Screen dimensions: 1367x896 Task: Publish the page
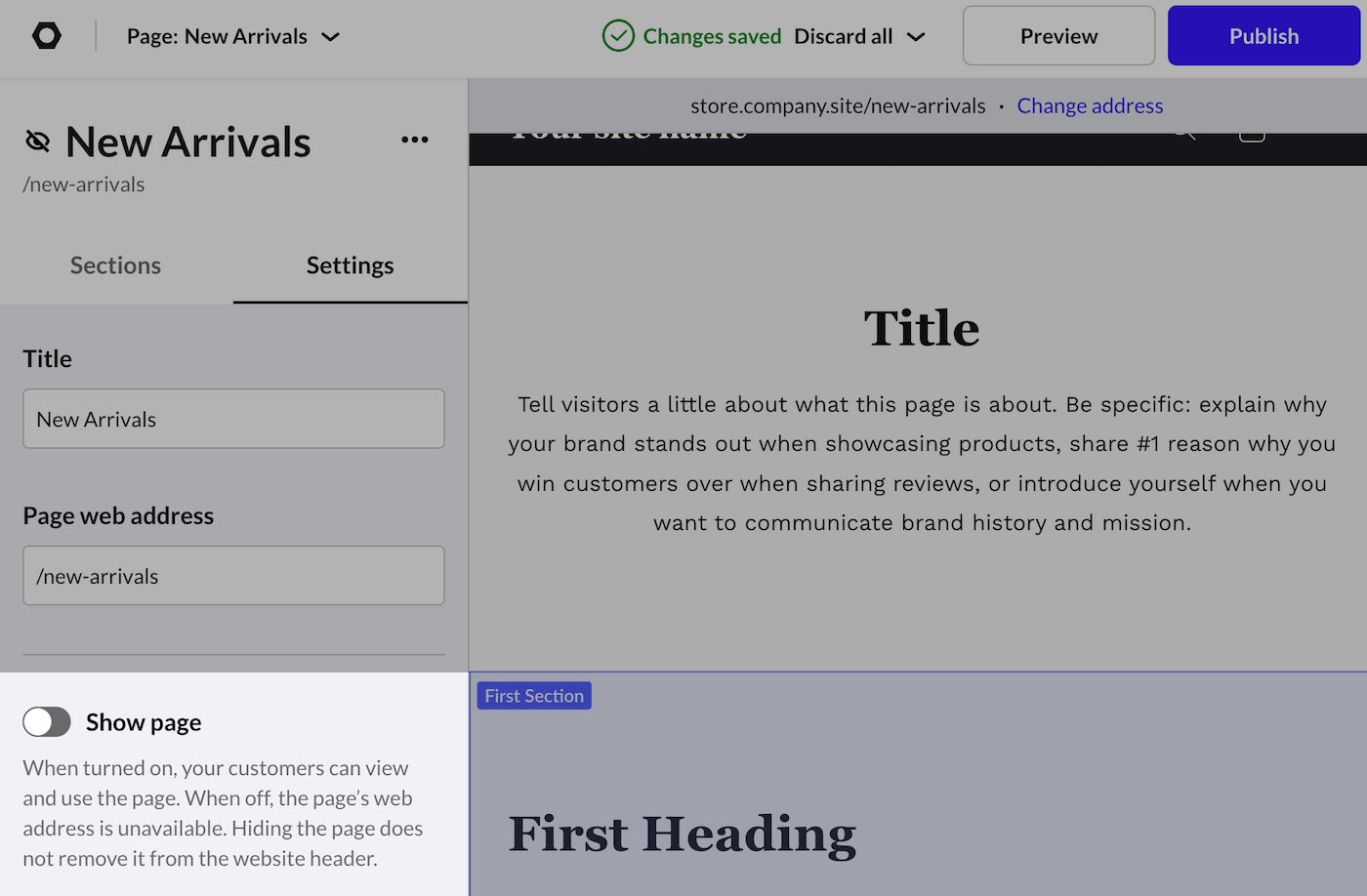point(1263,35)
